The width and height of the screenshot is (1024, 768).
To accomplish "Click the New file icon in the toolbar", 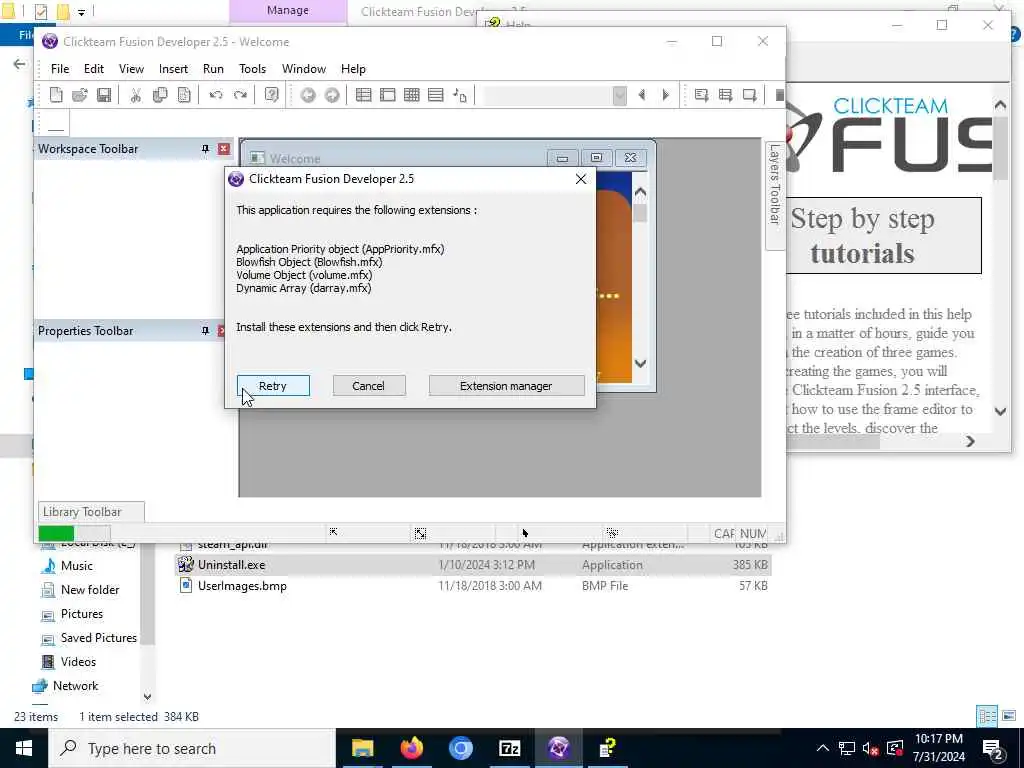I will [56, 95].
